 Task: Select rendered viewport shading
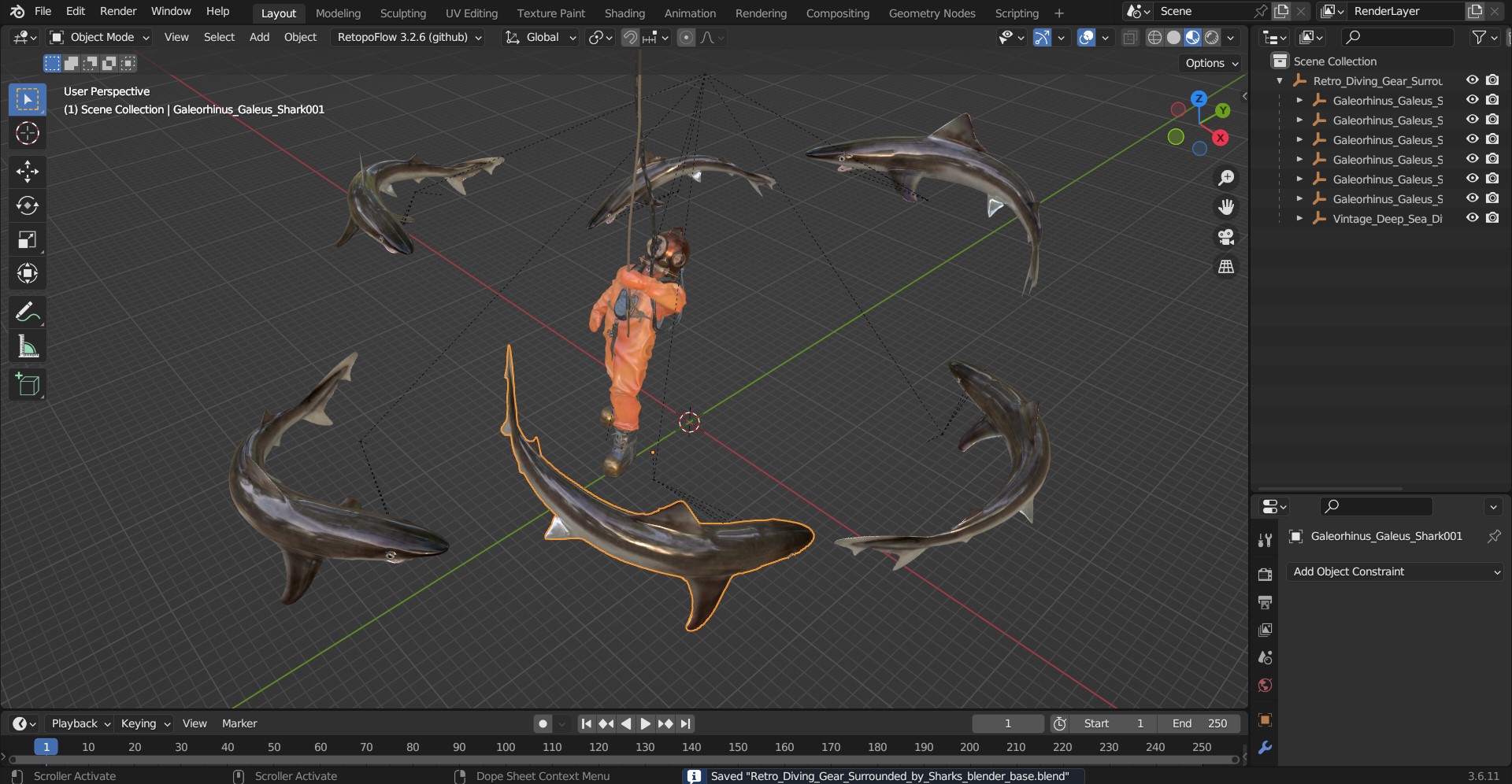(x=1212, y=37)
